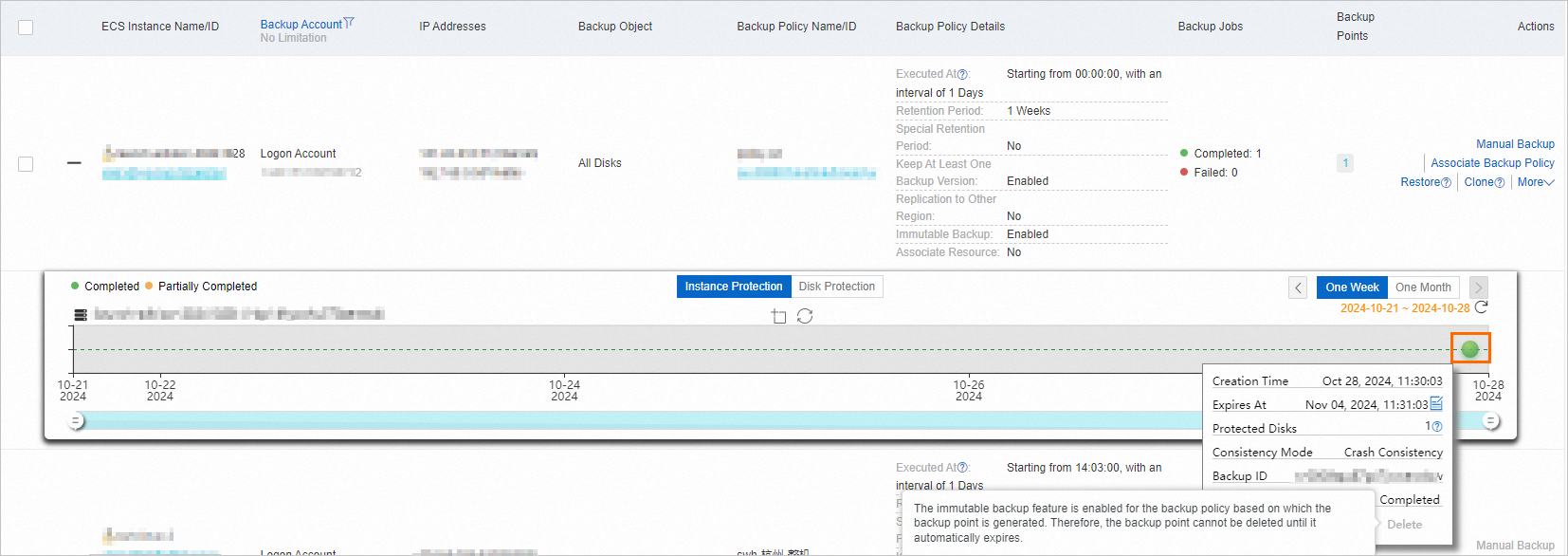This screenshot has width=1568, height=556.
Task: Click the All Disks backup object cell
Action: click(600, 163)
